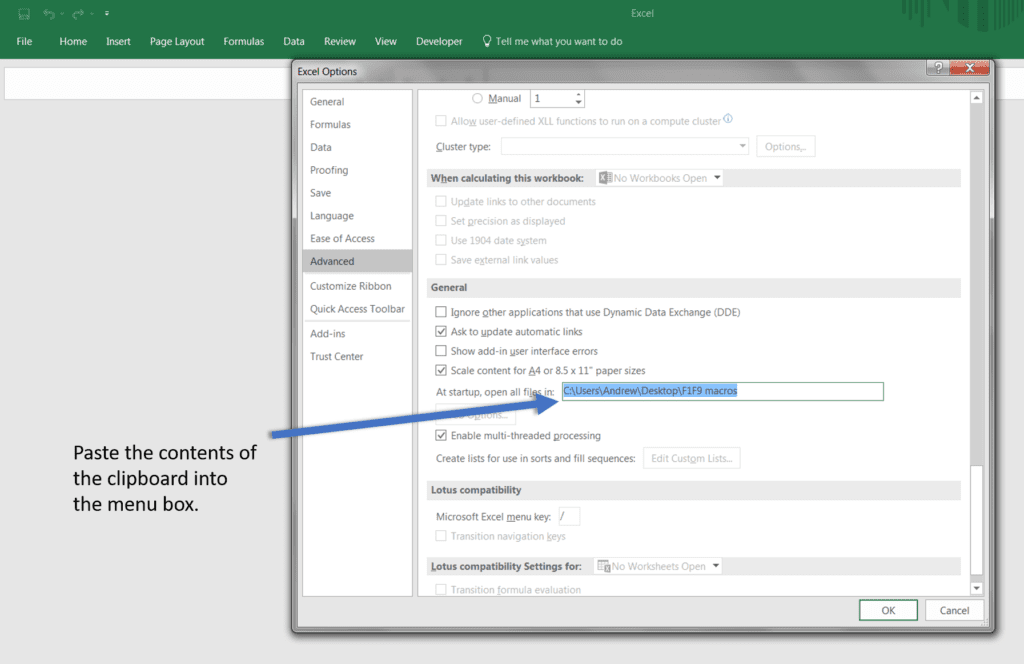
Task: Click the Microsoft Excel menu key field
Action: pos(569,516)
